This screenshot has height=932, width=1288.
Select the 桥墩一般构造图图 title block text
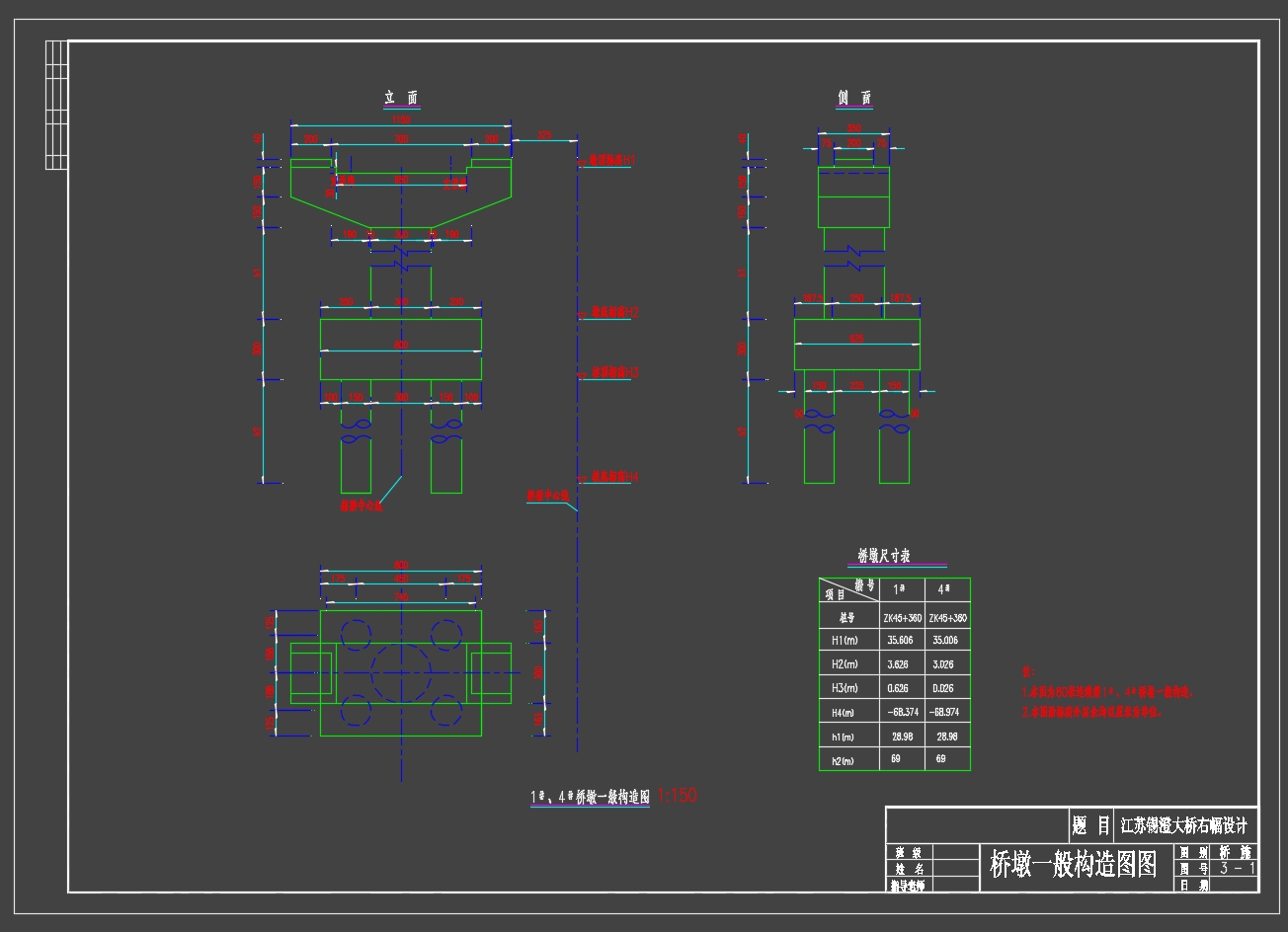1073,866
